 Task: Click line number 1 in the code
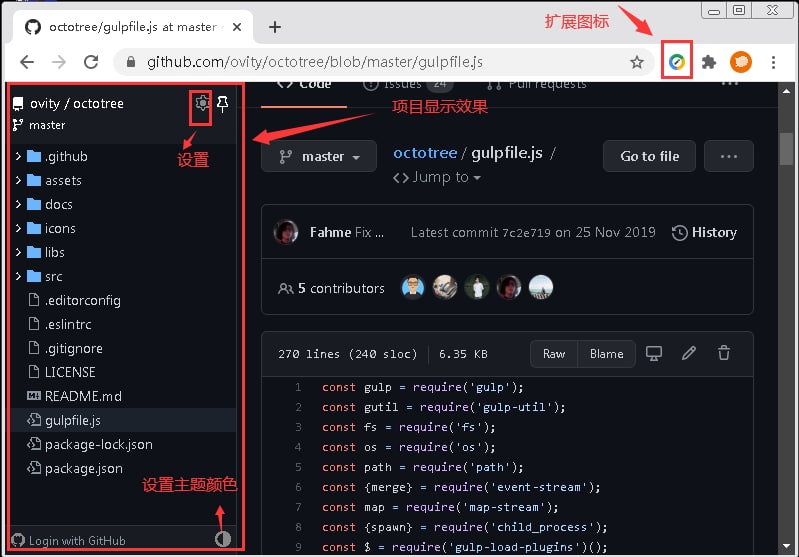pos(298,387)
